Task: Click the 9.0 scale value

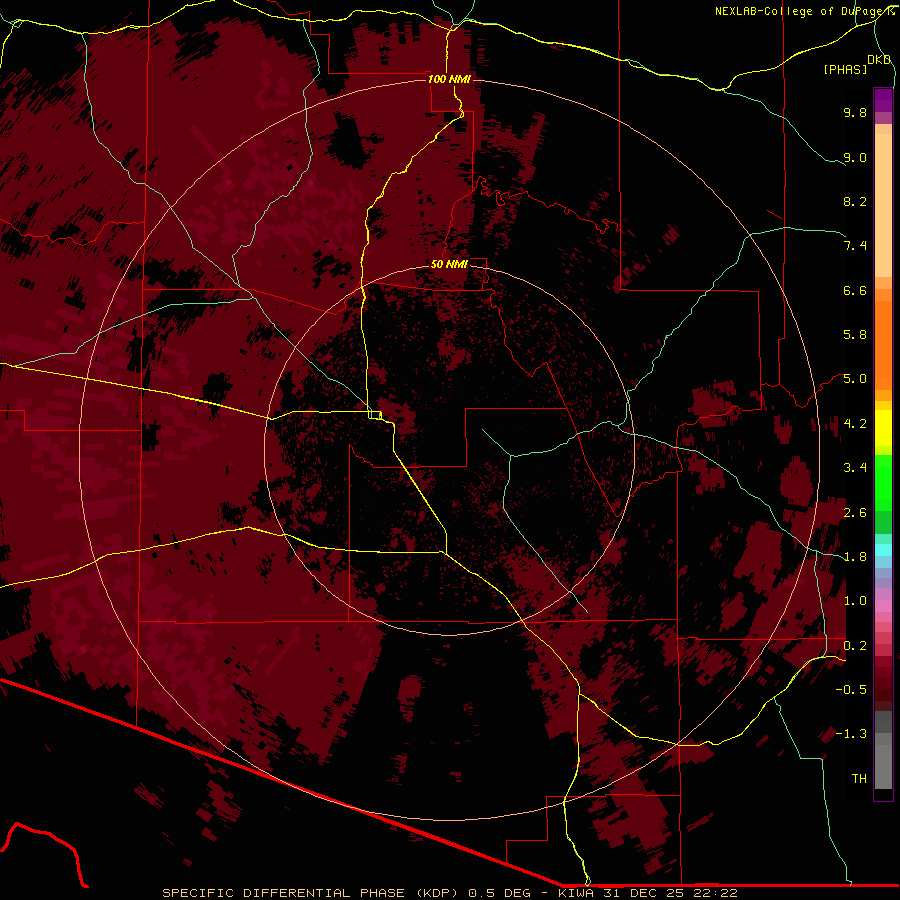Action: click(x=855, y=157)
